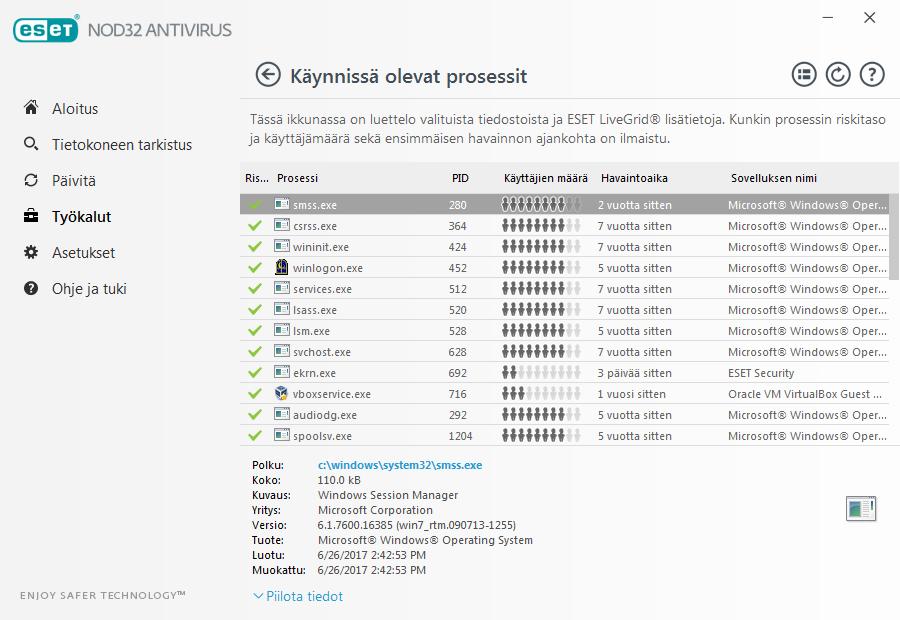The image size is (900, 620).
Task: Click the '110.0 kB' size value
Action: tap(339, 480)
